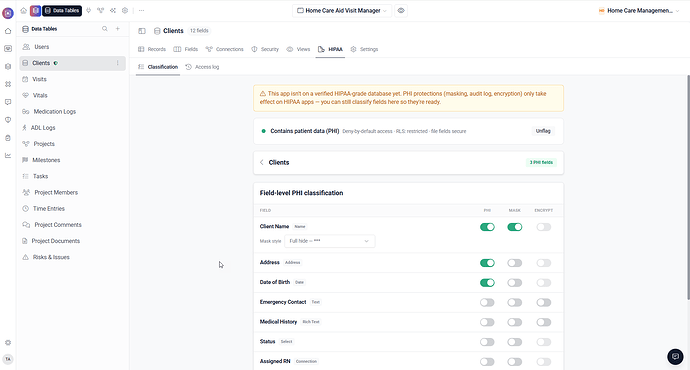Click the vertical scrollbar on the right
The image size is (690, 370).
688,187
